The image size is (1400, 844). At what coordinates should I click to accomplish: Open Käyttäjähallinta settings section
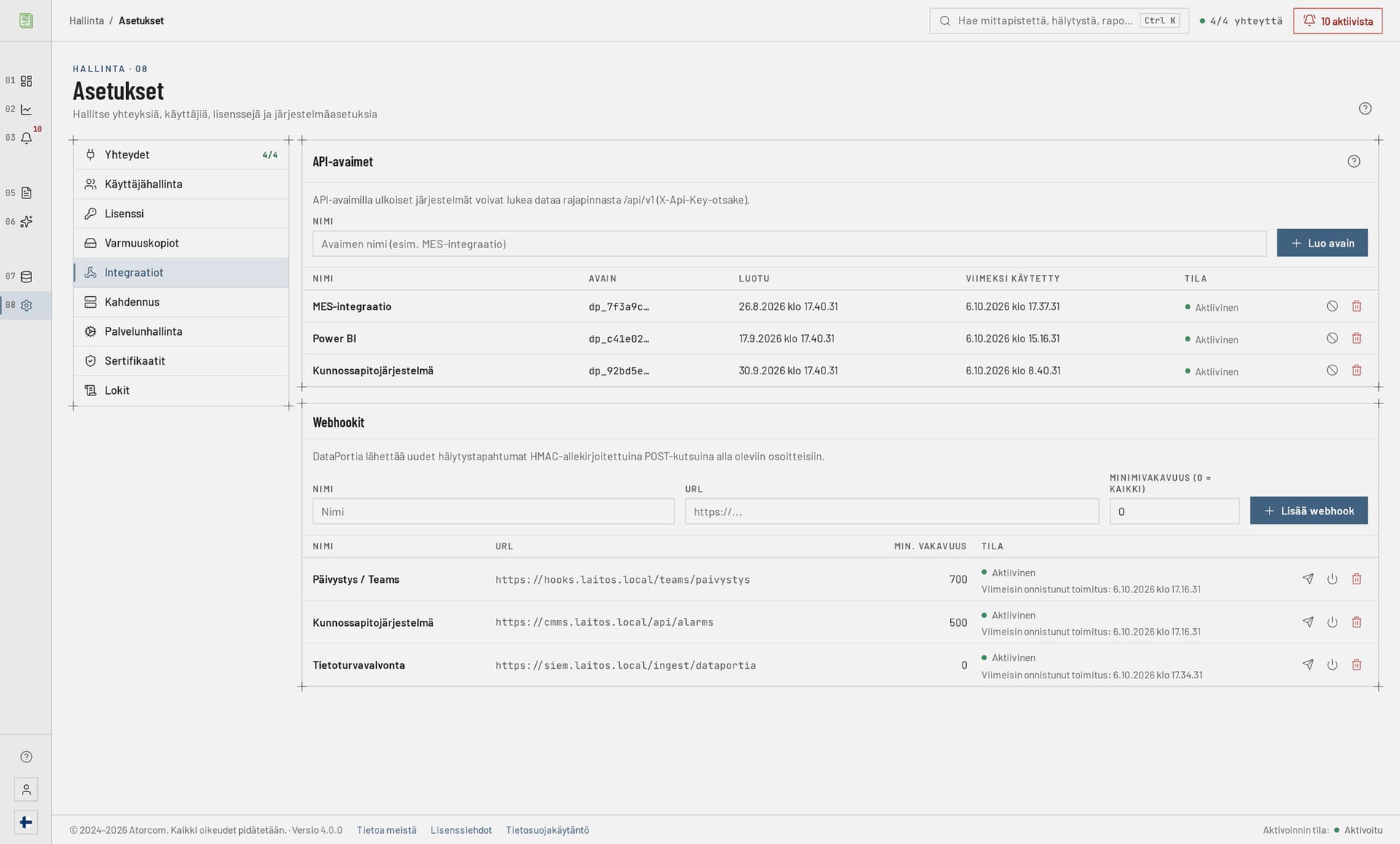181,185
